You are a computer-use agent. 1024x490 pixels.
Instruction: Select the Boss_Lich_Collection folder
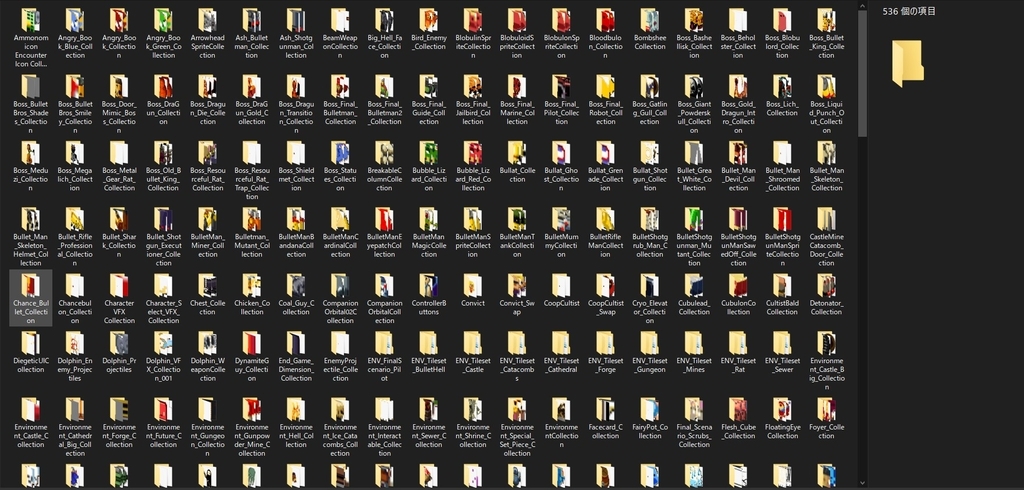coord(782,96)
